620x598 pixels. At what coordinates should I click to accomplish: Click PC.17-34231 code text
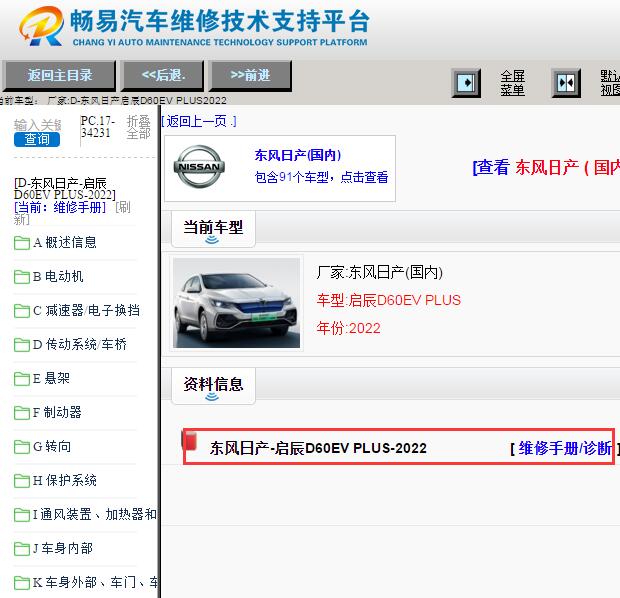pyautogui.click(x=98, y=127)
